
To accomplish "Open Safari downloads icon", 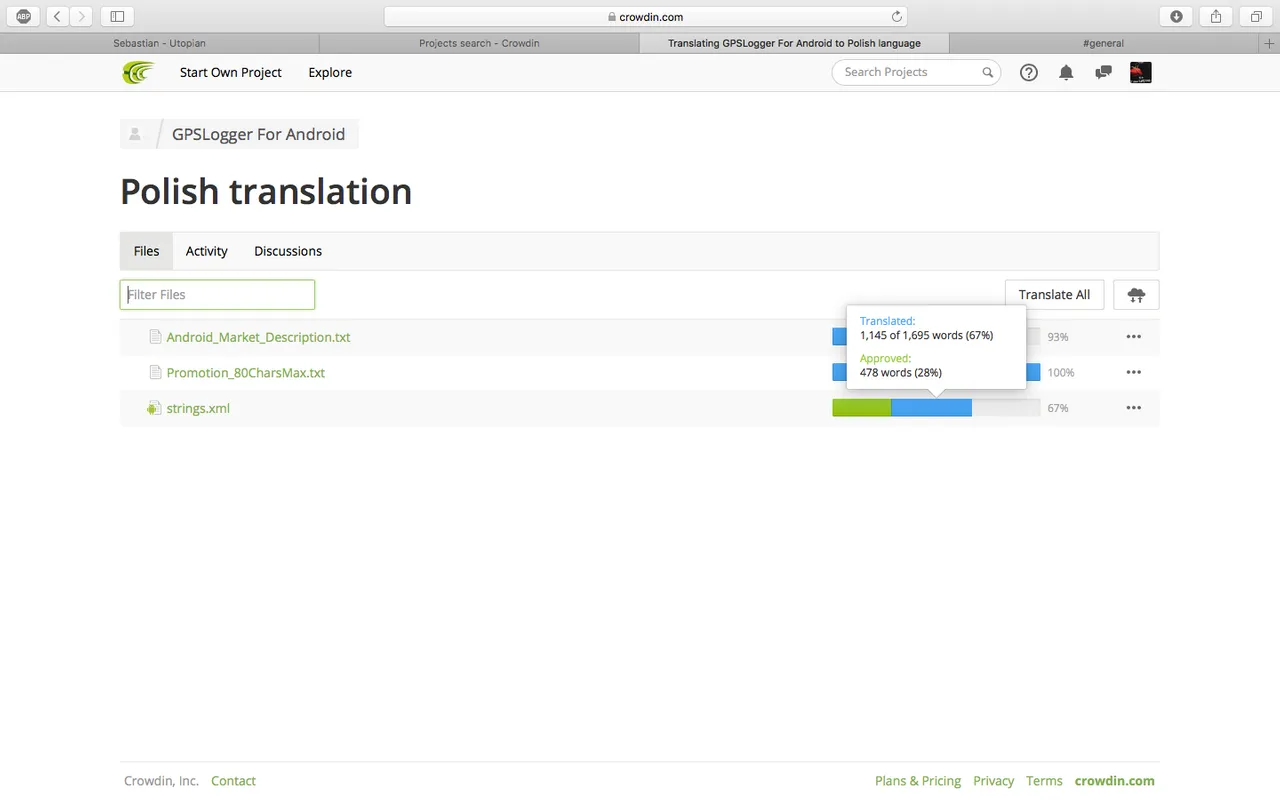I will (1176, 16).
